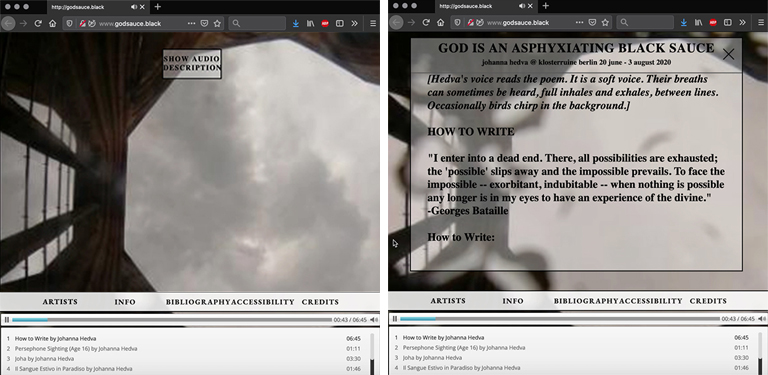The image size is (768, 375).
Task: Mute tab audio icon in left window
Action: coord(134,7)
